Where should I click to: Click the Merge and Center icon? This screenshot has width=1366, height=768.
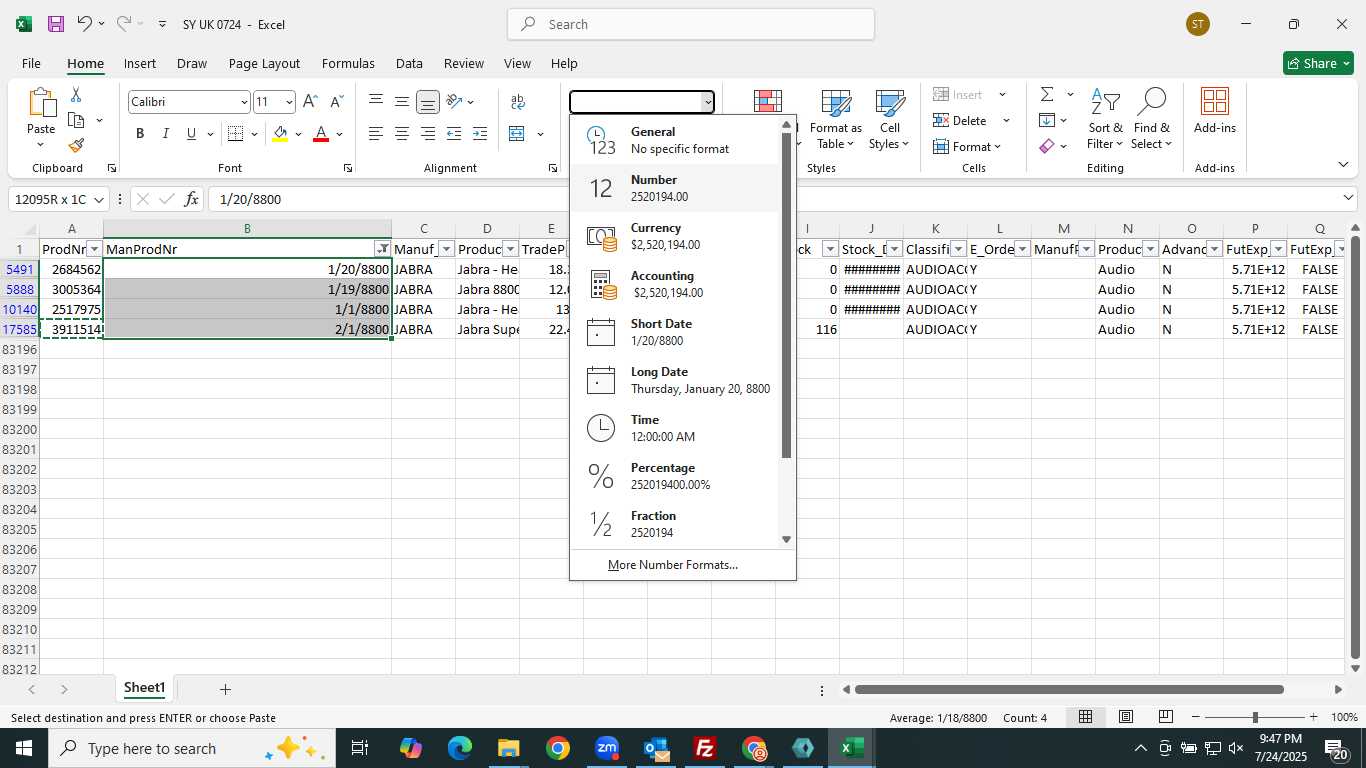[517, 134]
